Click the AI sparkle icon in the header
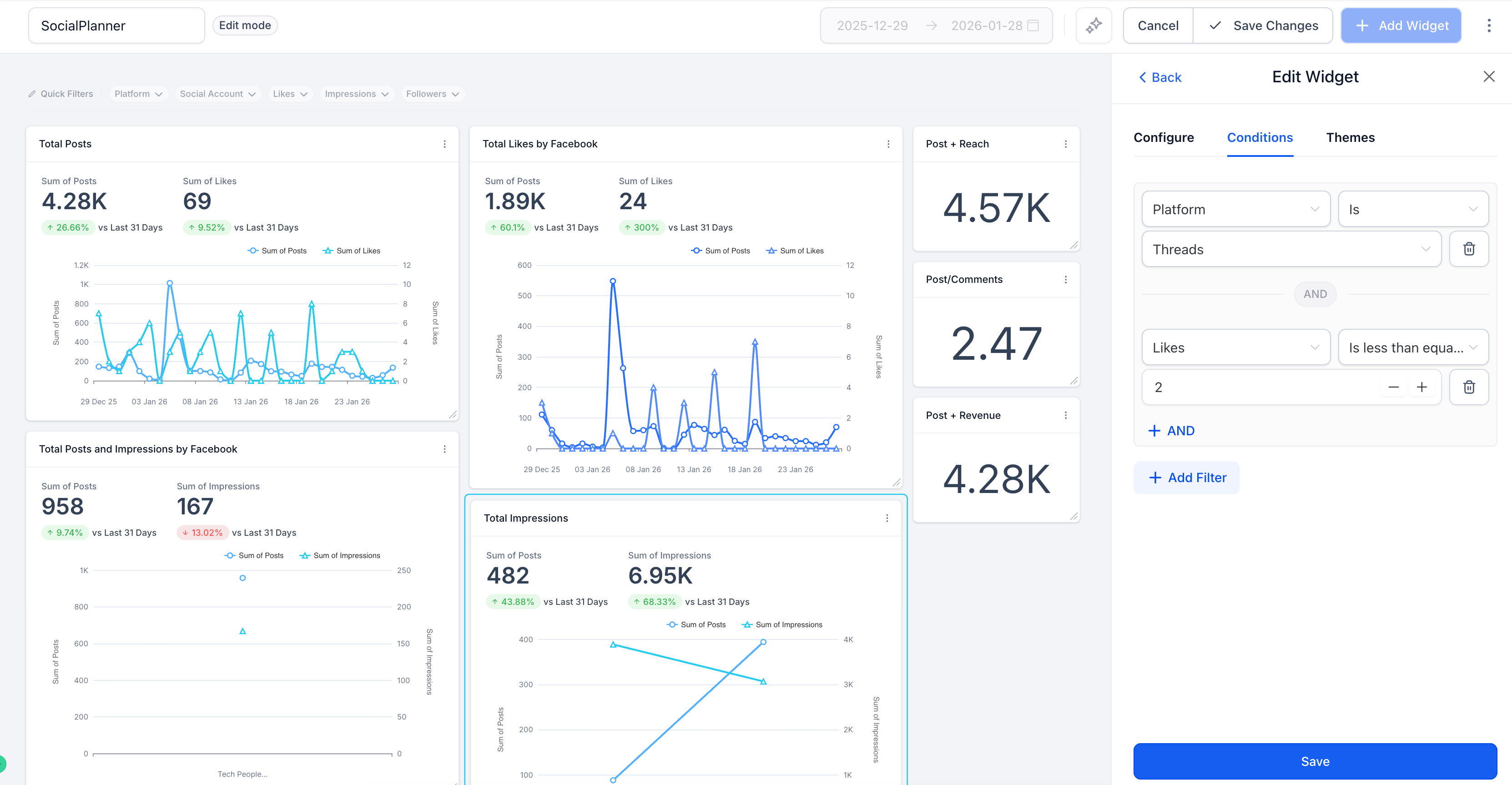 coord(1094,25)
